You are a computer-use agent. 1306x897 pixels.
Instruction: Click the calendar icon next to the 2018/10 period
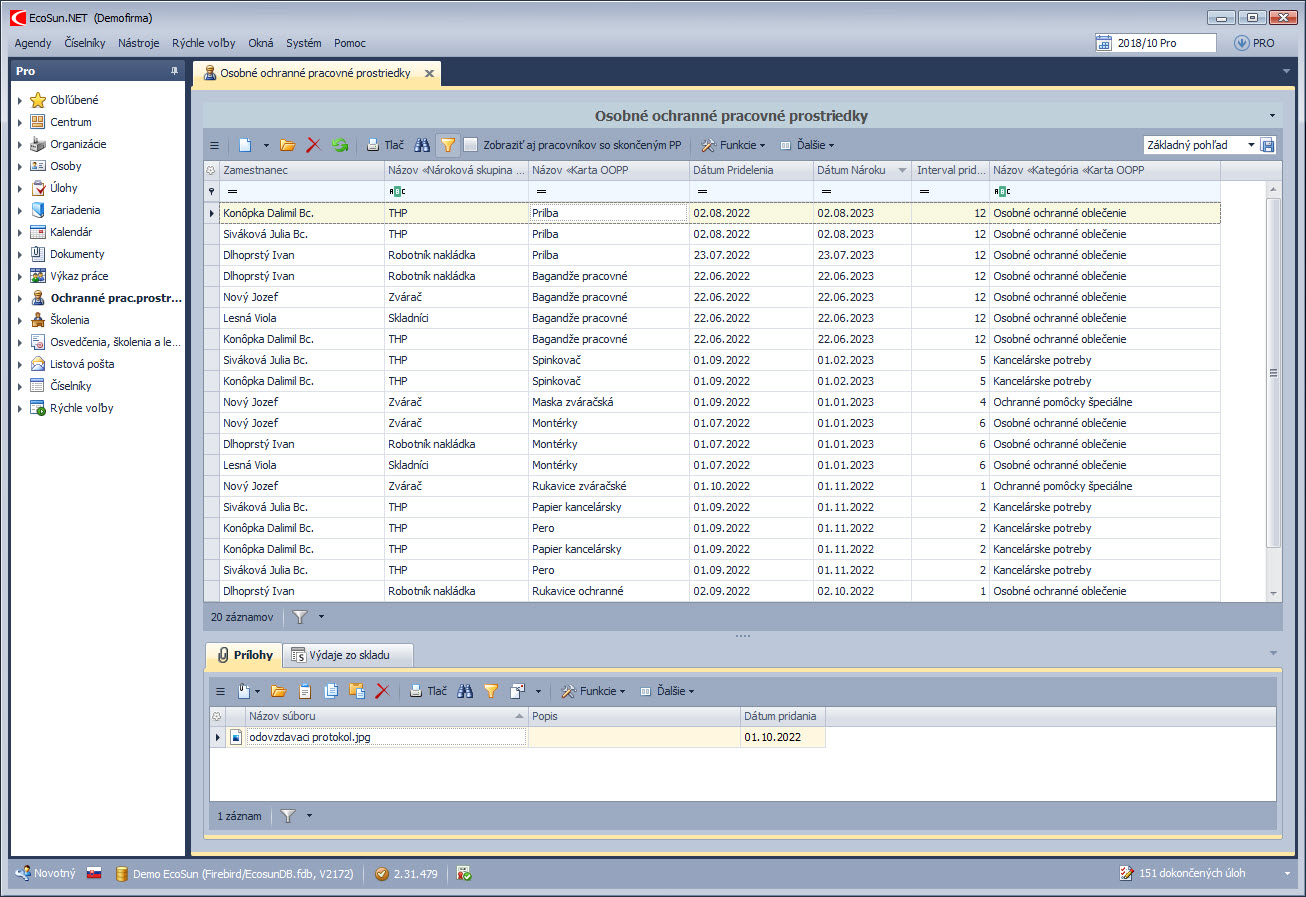pos(1104,43)
